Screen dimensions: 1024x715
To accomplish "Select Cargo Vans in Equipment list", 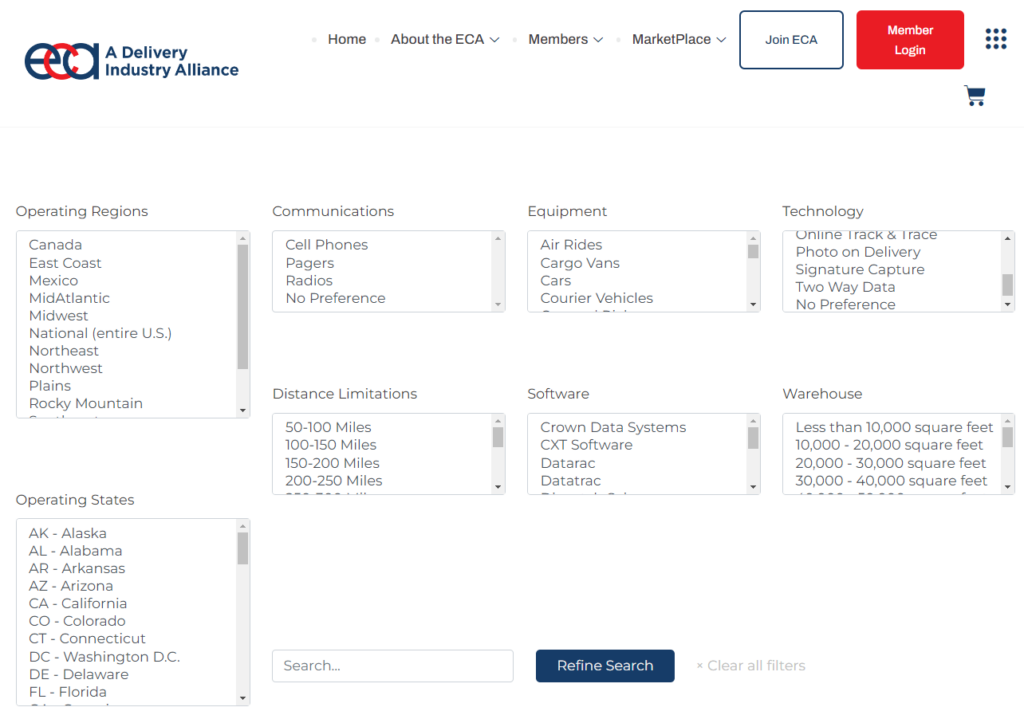I will [580, 263].
